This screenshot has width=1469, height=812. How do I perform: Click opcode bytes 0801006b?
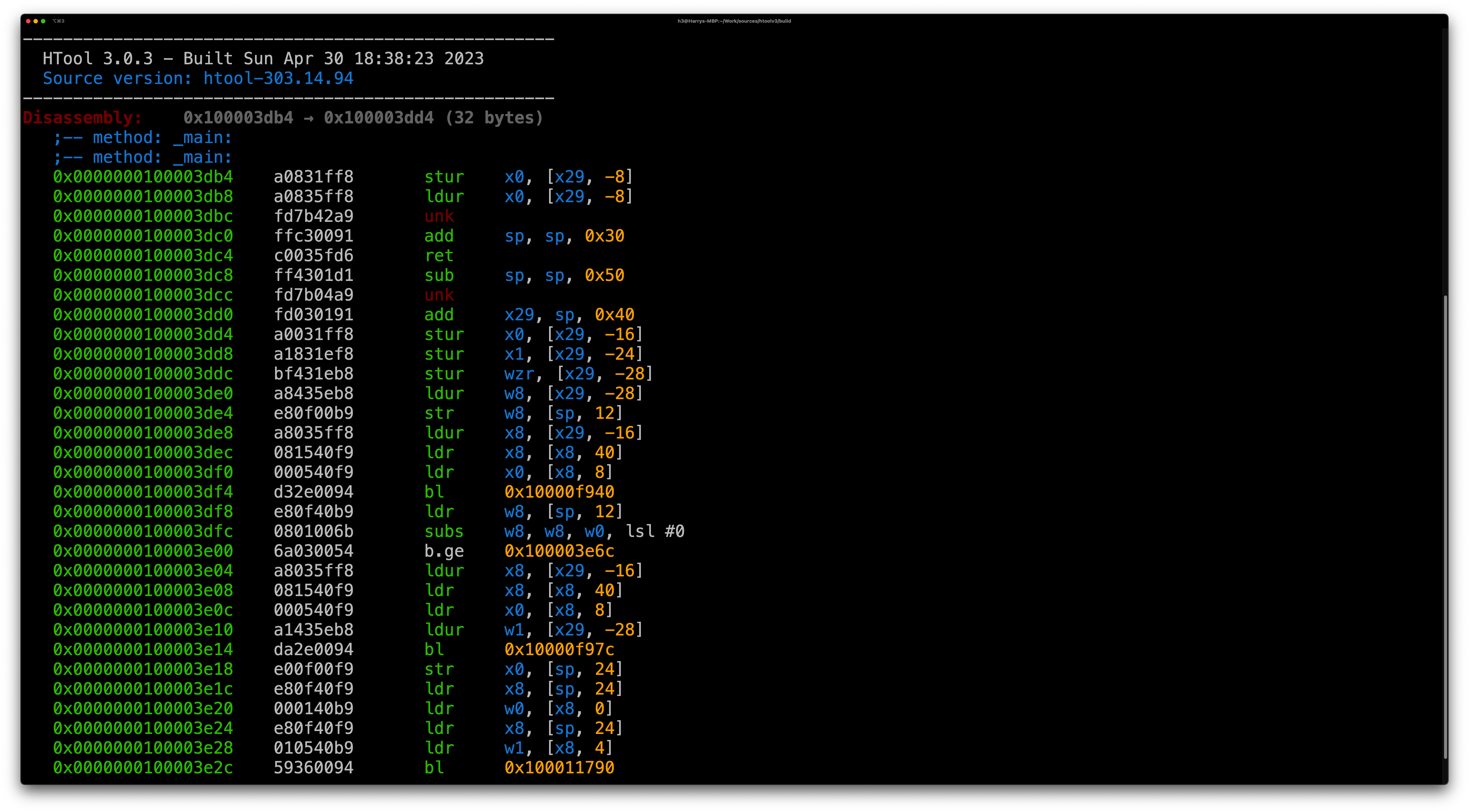(314, 531)
